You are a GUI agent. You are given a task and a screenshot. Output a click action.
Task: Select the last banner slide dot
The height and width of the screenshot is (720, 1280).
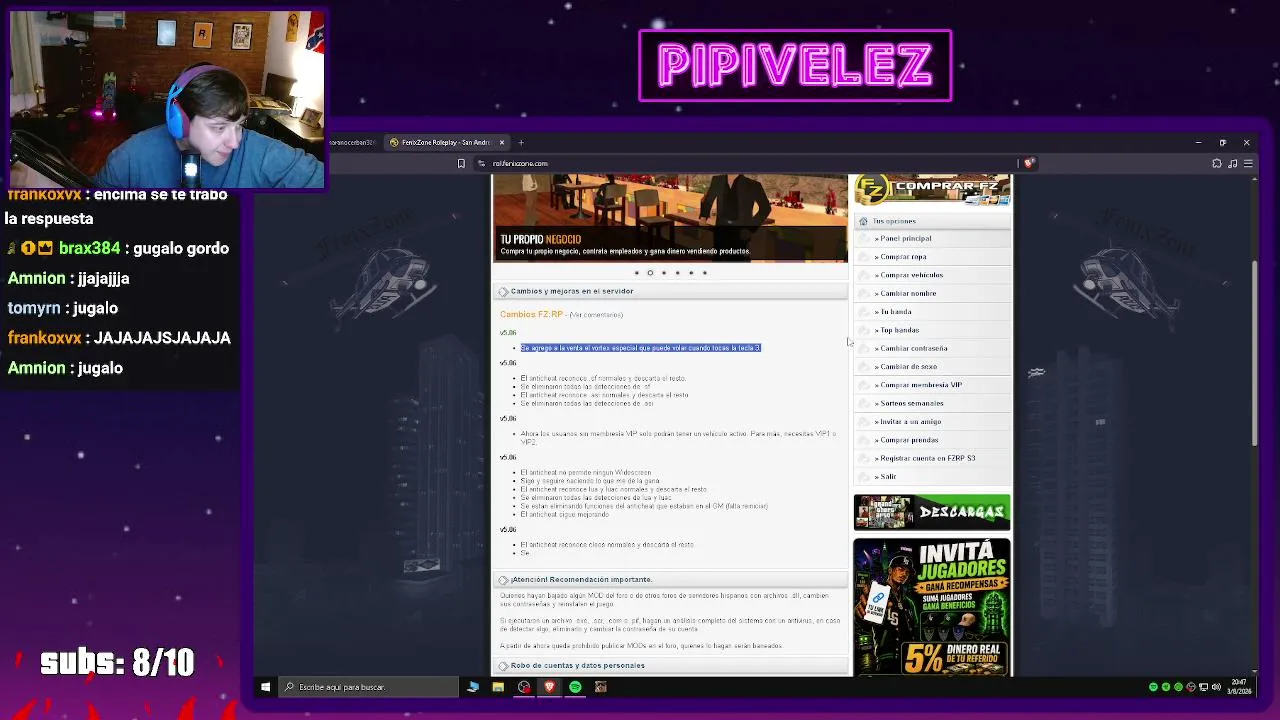[704, 273]
